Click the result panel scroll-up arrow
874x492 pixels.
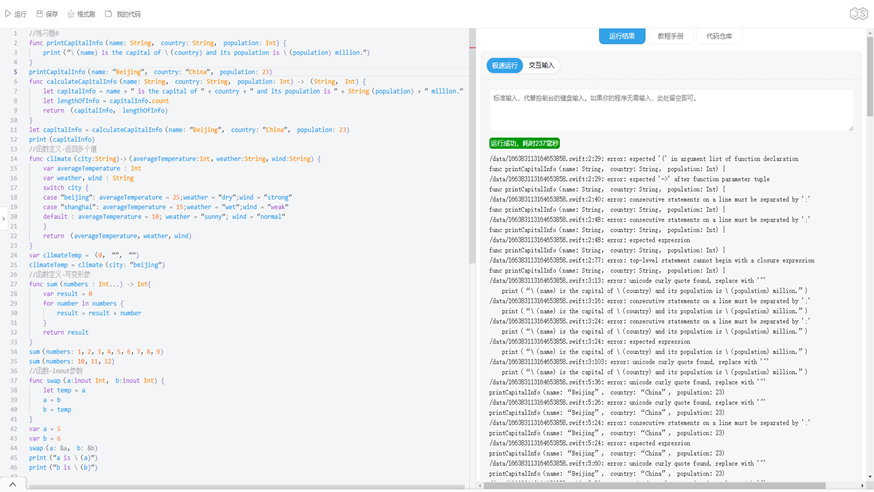coord(870,33)
